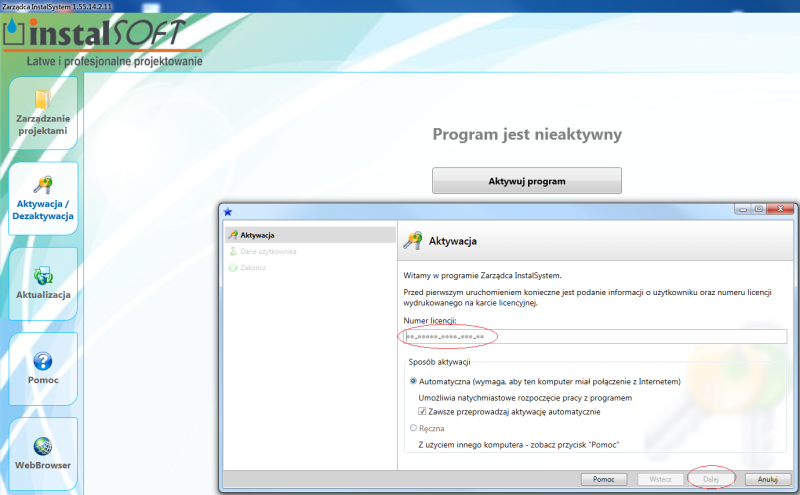
Task: Open Pomoc from the sidebar
Action: [43, 369]
